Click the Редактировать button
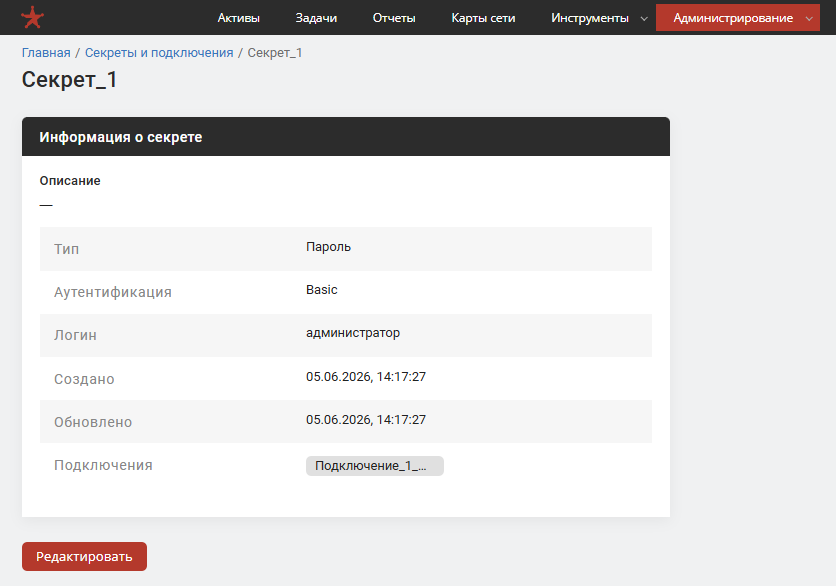Screen dimensions: 836x586 click(84, 557)
